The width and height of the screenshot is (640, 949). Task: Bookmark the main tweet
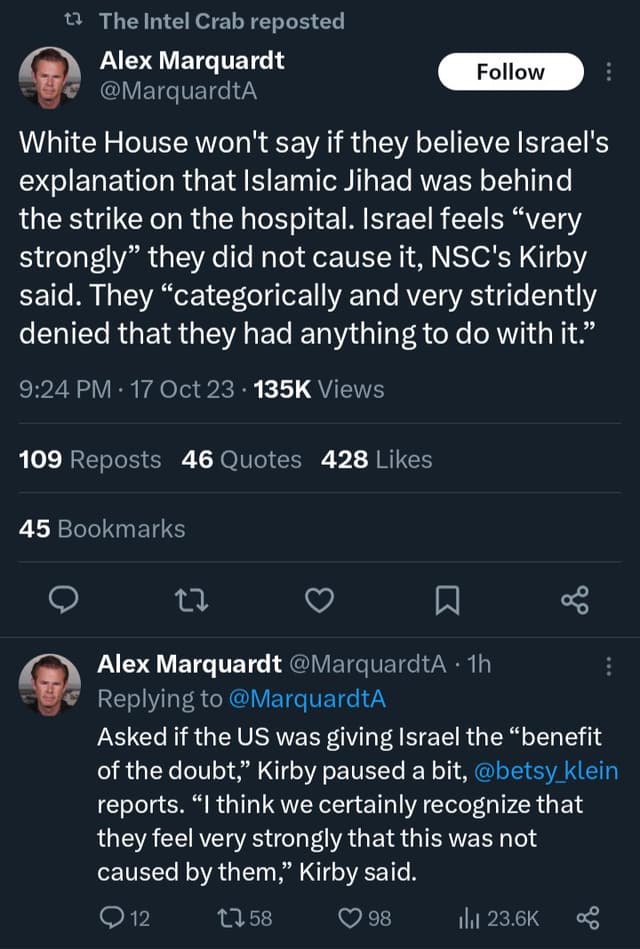pyautogui.click(x=447, y=600)
